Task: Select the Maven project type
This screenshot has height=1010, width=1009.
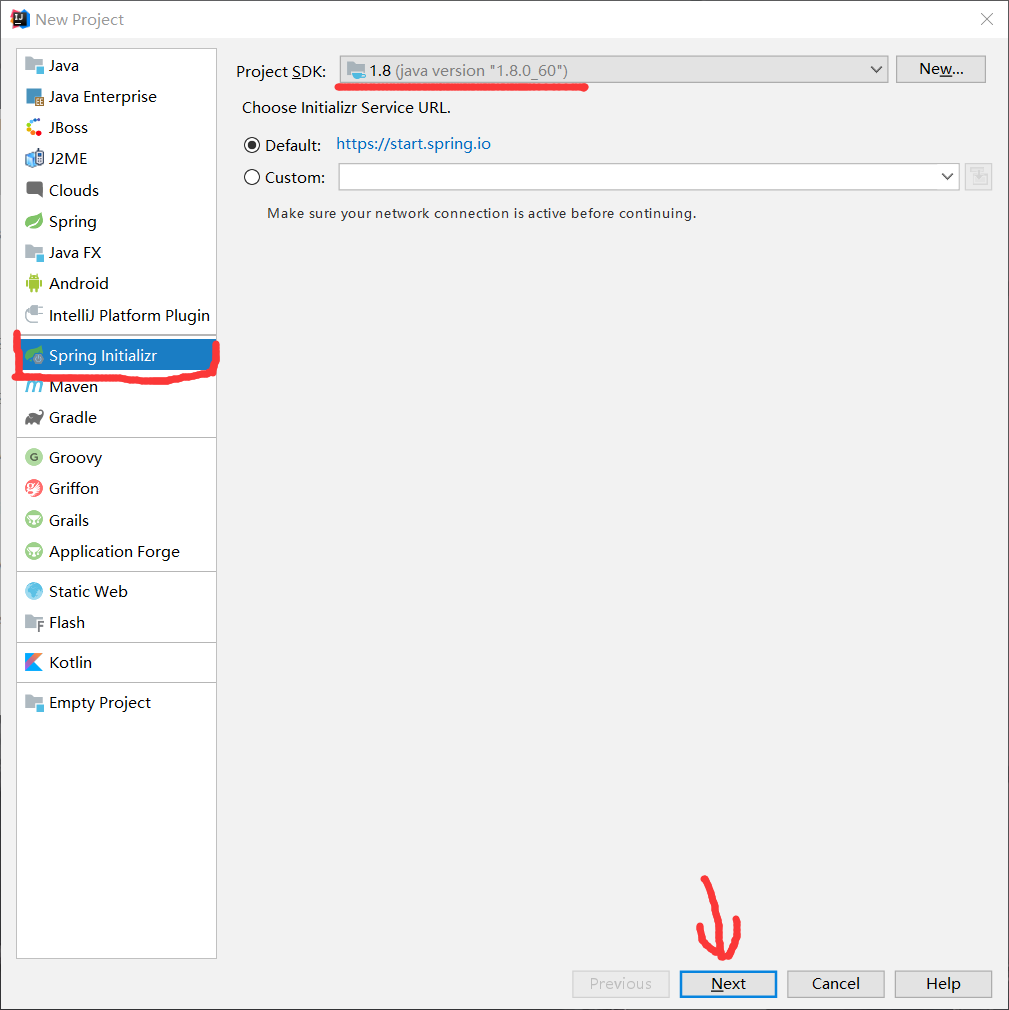Action: [x=71, y=387]
